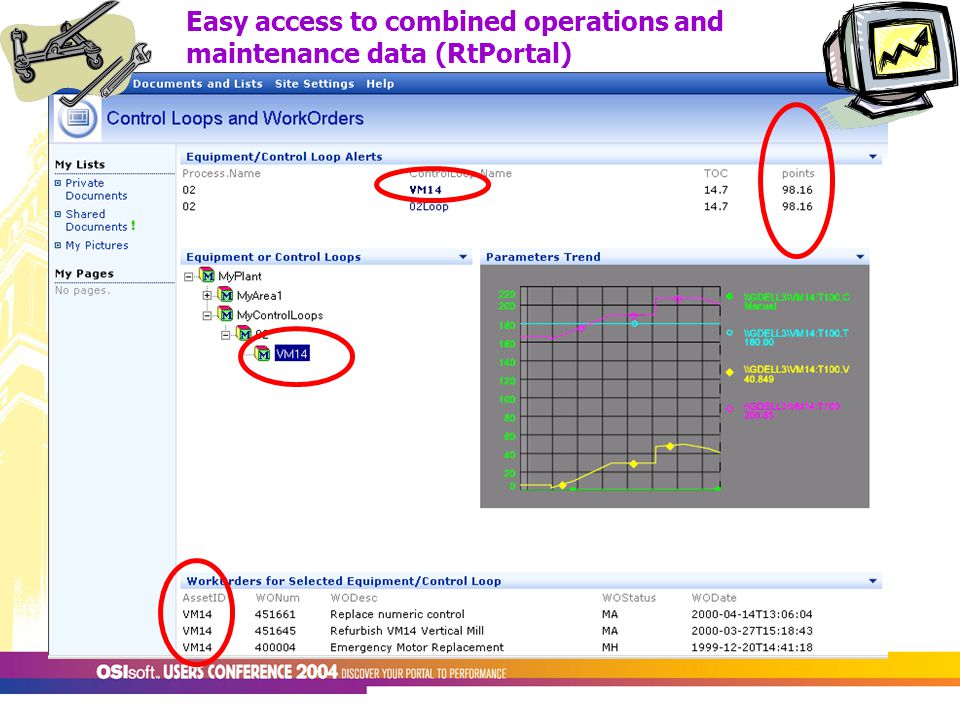Click the WODate column header
This screenshot has width=960, height=720.
pos(714,598)
